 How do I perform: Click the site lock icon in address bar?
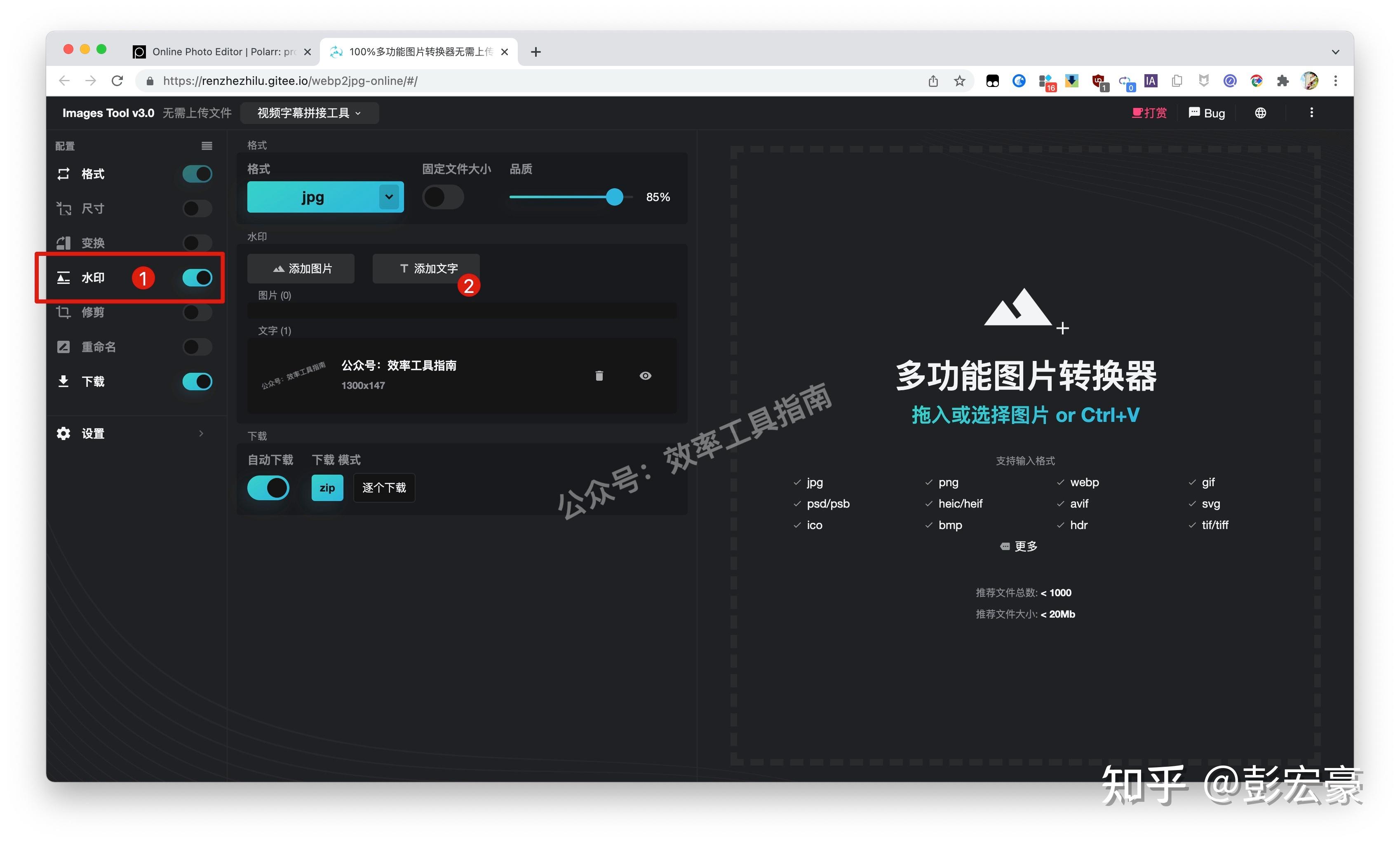click(x=150, y=81)
